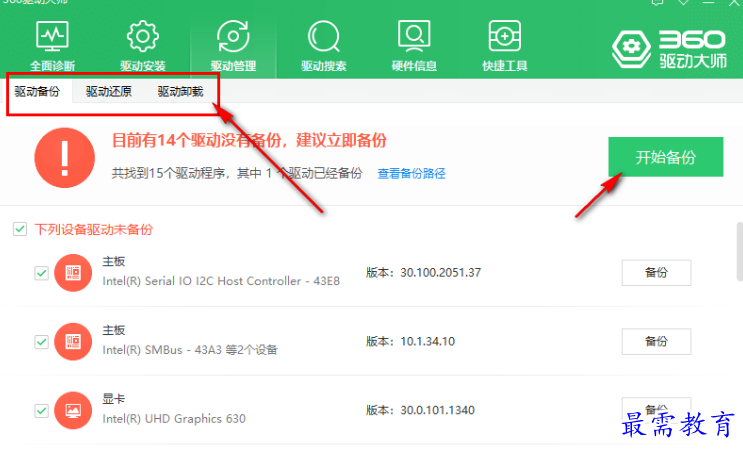Toggle the 下列设备驱动未备份 select-all checkbox
The width and height of the screenshot is (743, 456).
click(x=20, y=229)
